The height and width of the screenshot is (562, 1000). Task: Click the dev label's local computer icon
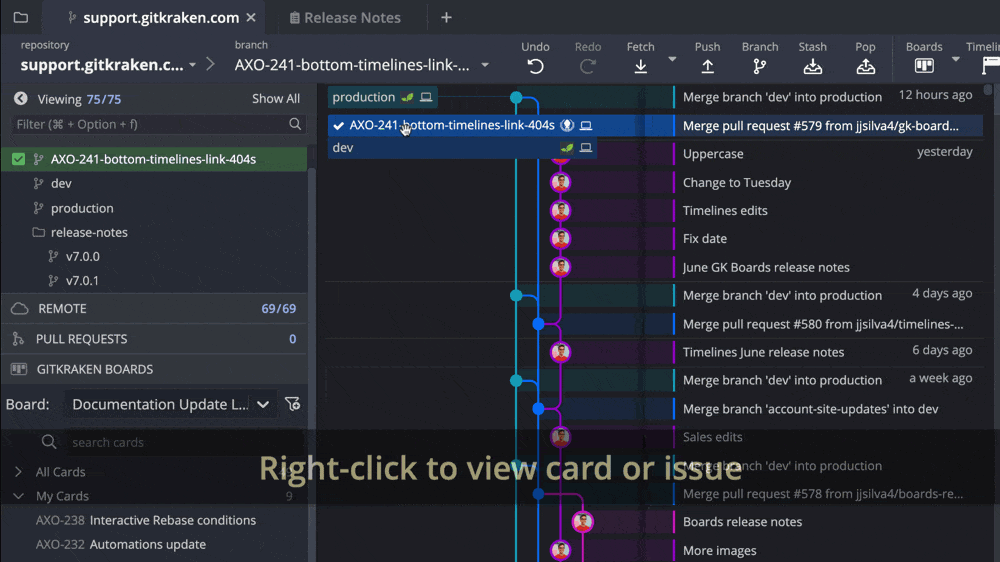pos(585,148)
